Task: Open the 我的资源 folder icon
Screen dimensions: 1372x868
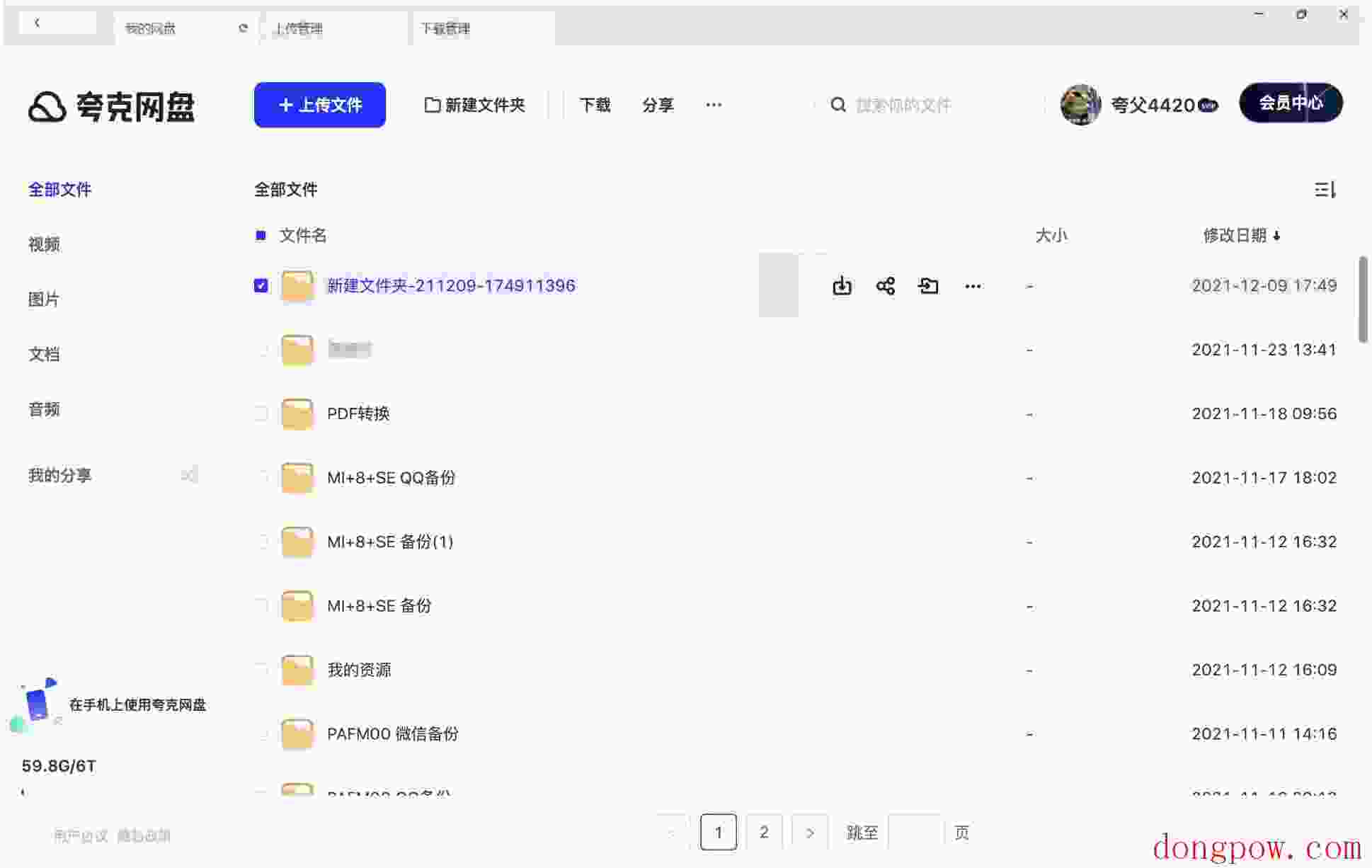Action: click(297, 670)
